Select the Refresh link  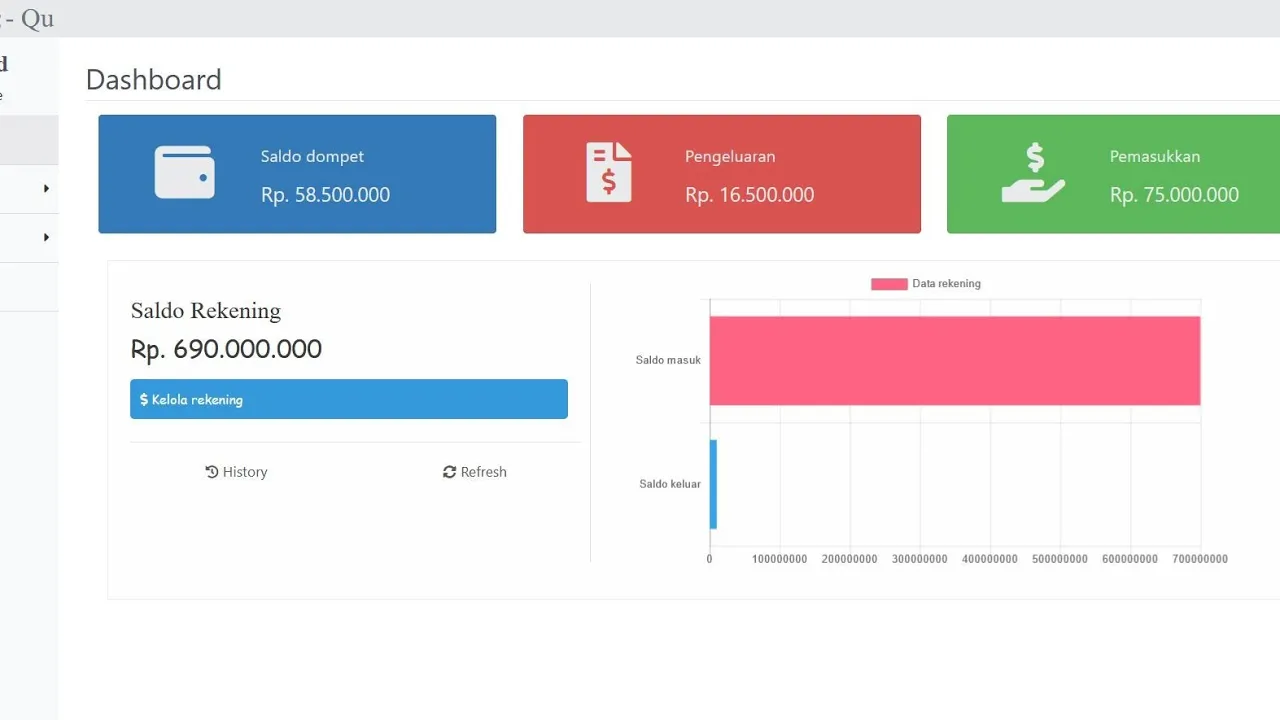475,472
